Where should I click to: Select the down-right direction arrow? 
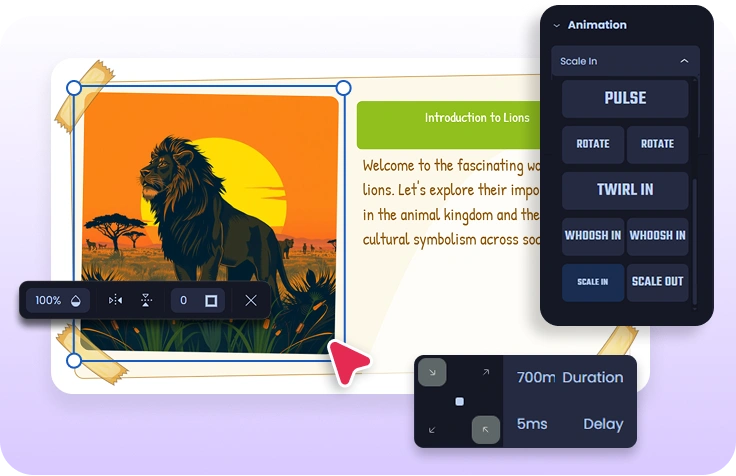click(432, 372)
